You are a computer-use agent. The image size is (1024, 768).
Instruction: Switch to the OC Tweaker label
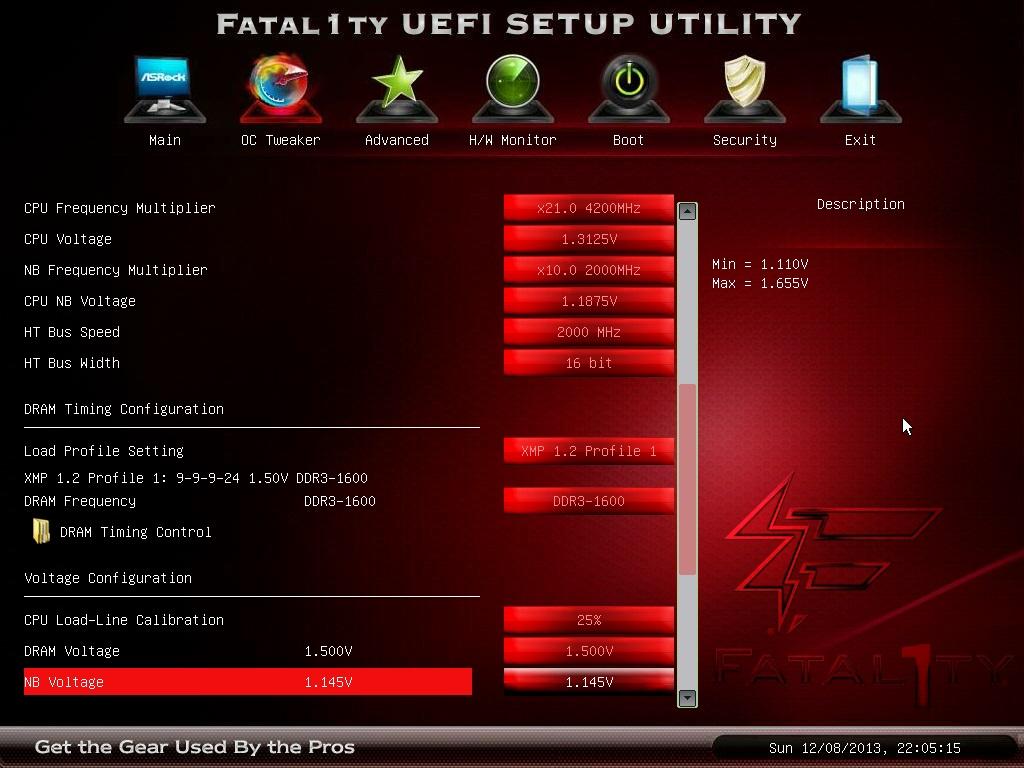281,140
